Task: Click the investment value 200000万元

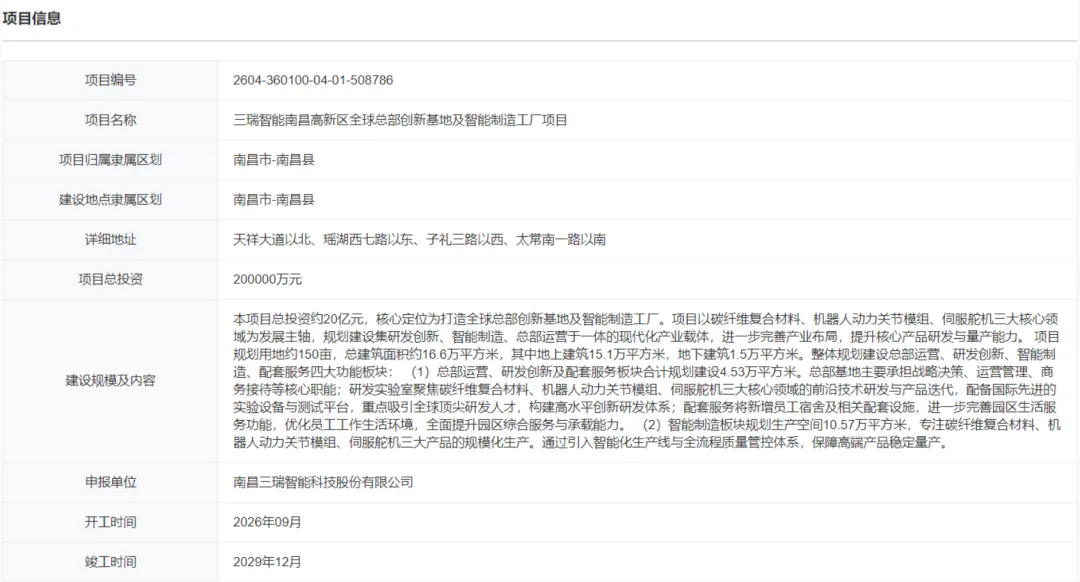Action: pyautogui.click(x=267, y=280)
